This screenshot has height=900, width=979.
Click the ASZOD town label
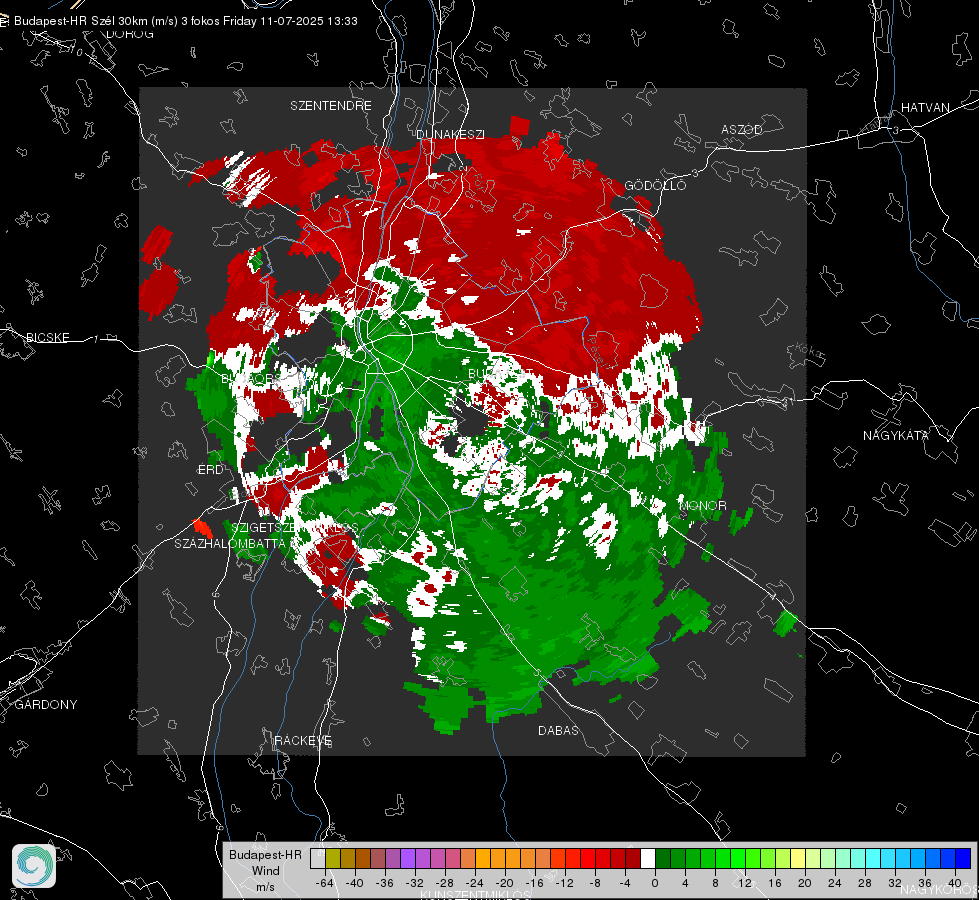742,130
